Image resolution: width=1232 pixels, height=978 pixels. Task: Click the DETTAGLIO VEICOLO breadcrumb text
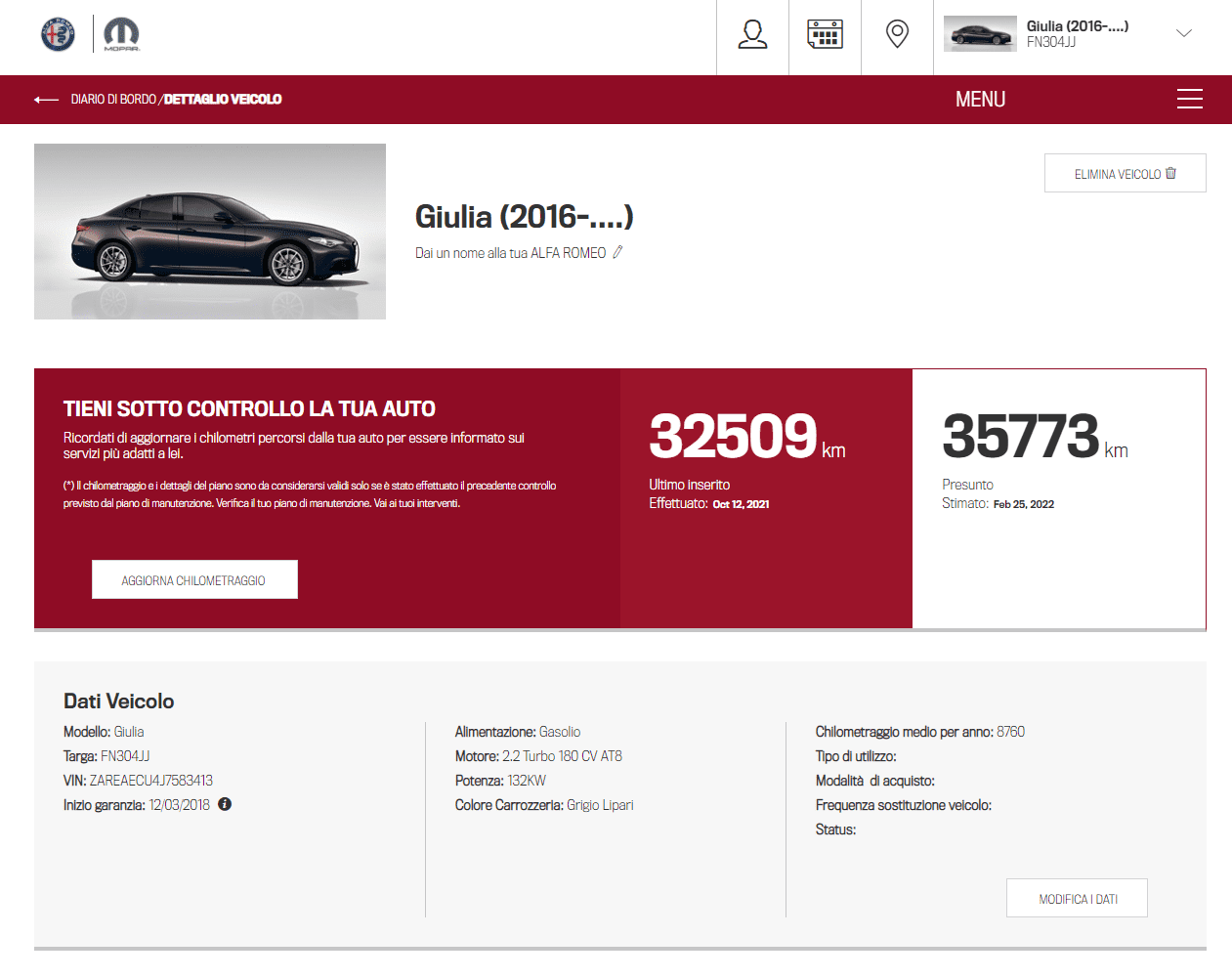coord(223,100)
